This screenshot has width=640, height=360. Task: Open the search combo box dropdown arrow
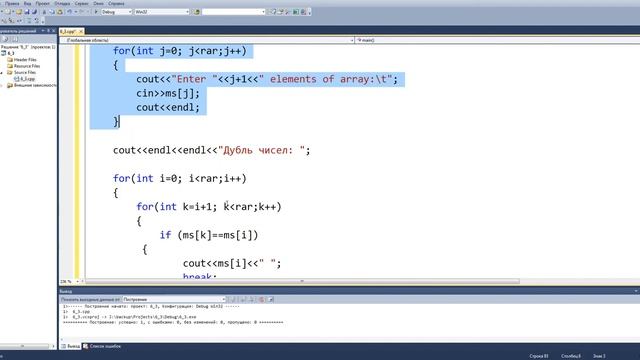263,12
